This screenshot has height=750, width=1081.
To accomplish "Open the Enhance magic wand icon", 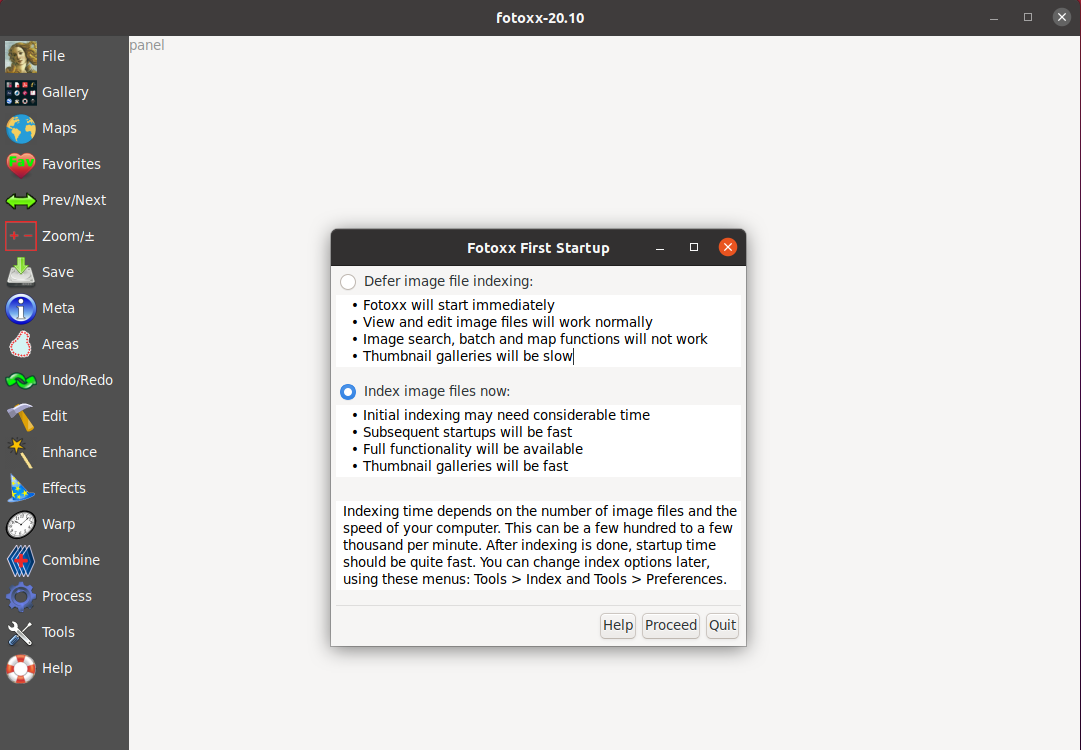I will tap(21, 452).
